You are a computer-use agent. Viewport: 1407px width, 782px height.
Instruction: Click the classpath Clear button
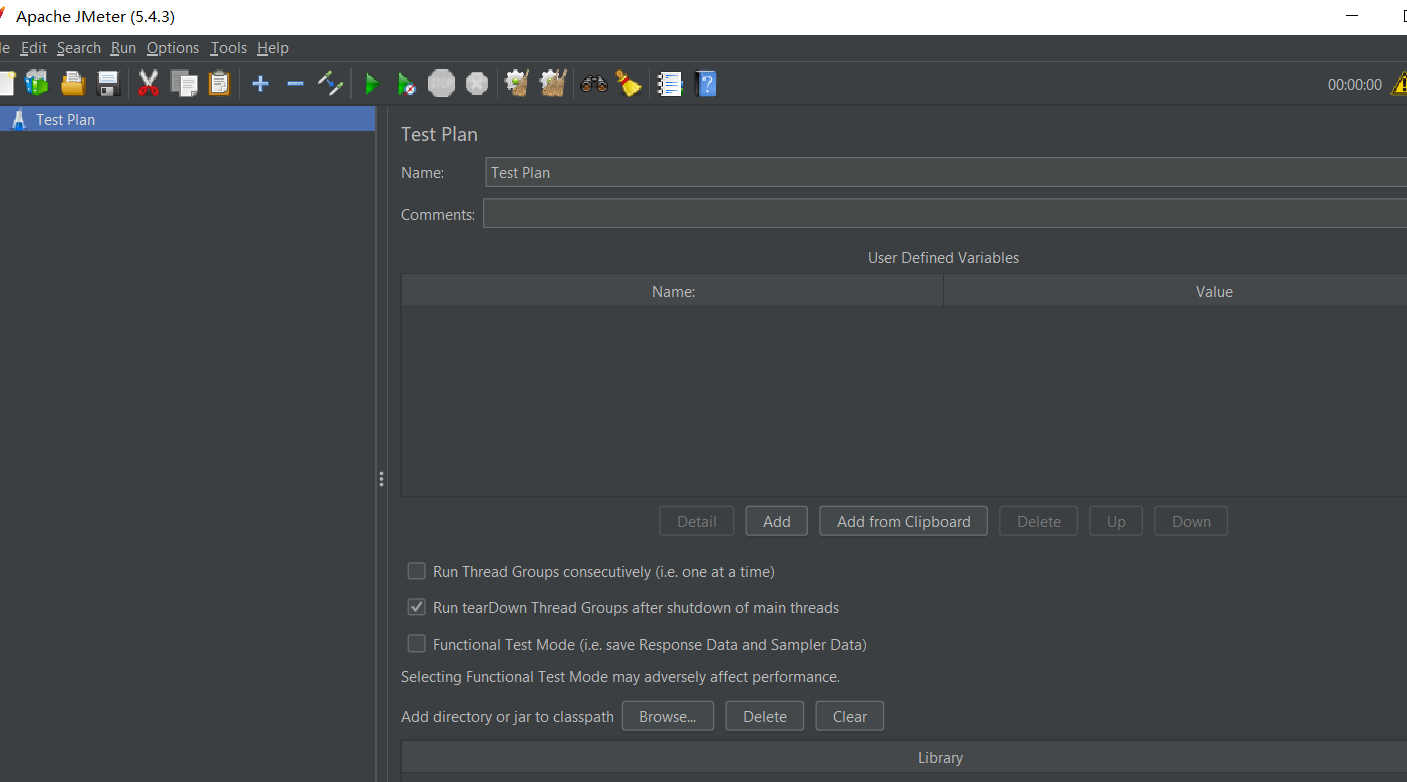[850, 716]
